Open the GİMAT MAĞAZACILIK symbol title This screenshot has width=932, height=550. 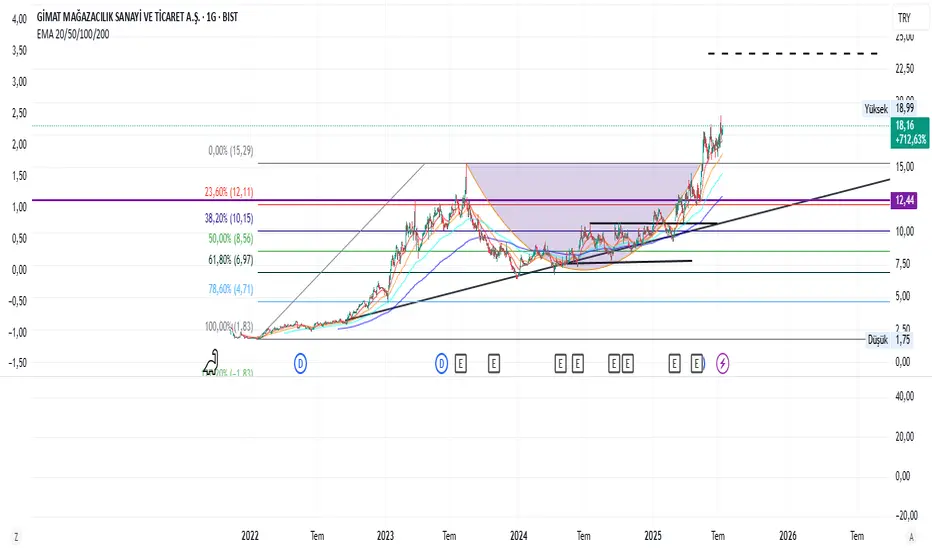pyautogui.click(x=137, y=17)
